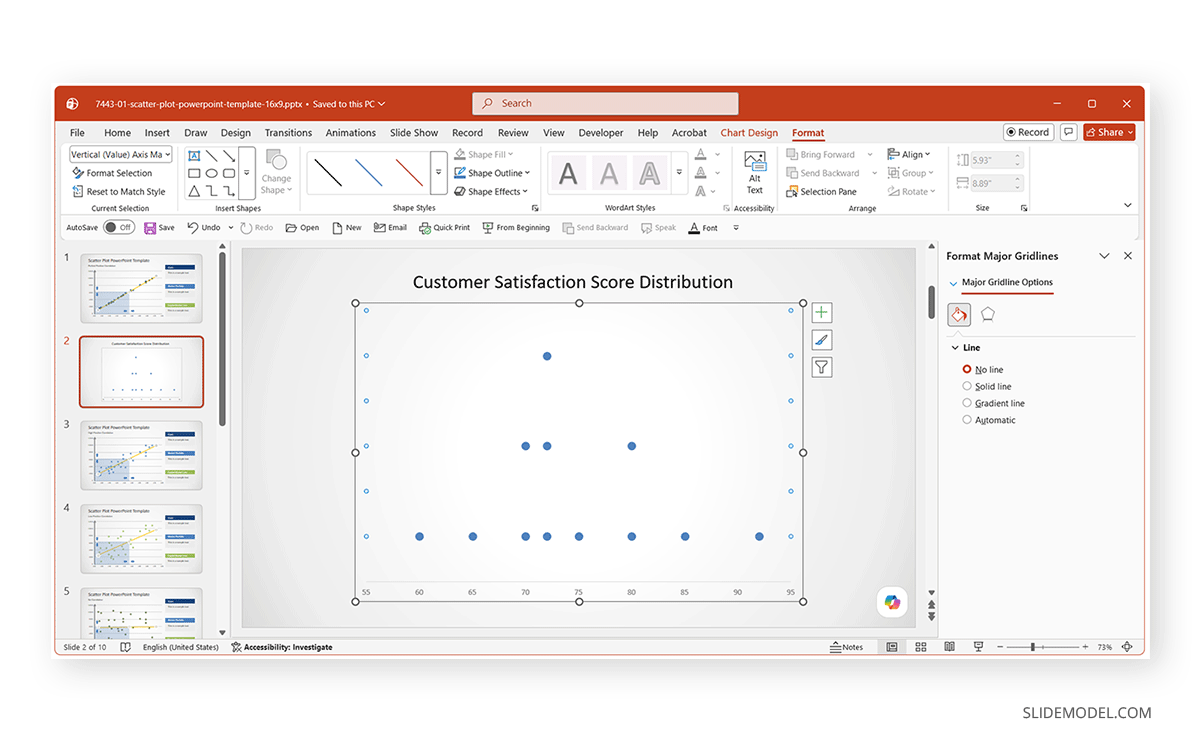The height and width of the screenshot is (743, 1200).
Task: Open the Chart Filters funnel button
Action: coord(822,367)
